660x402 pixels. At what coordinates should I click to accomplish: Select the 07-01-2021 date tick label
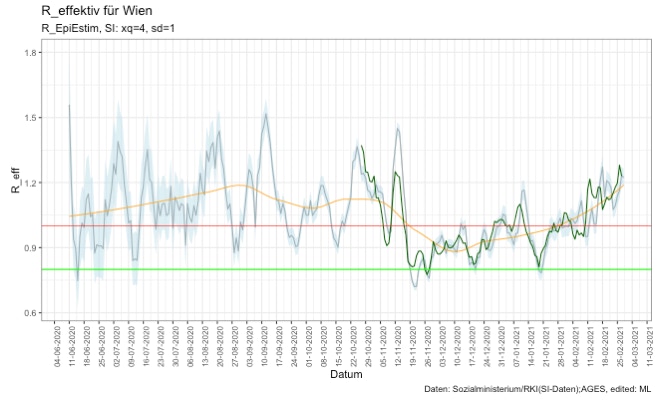517,343
